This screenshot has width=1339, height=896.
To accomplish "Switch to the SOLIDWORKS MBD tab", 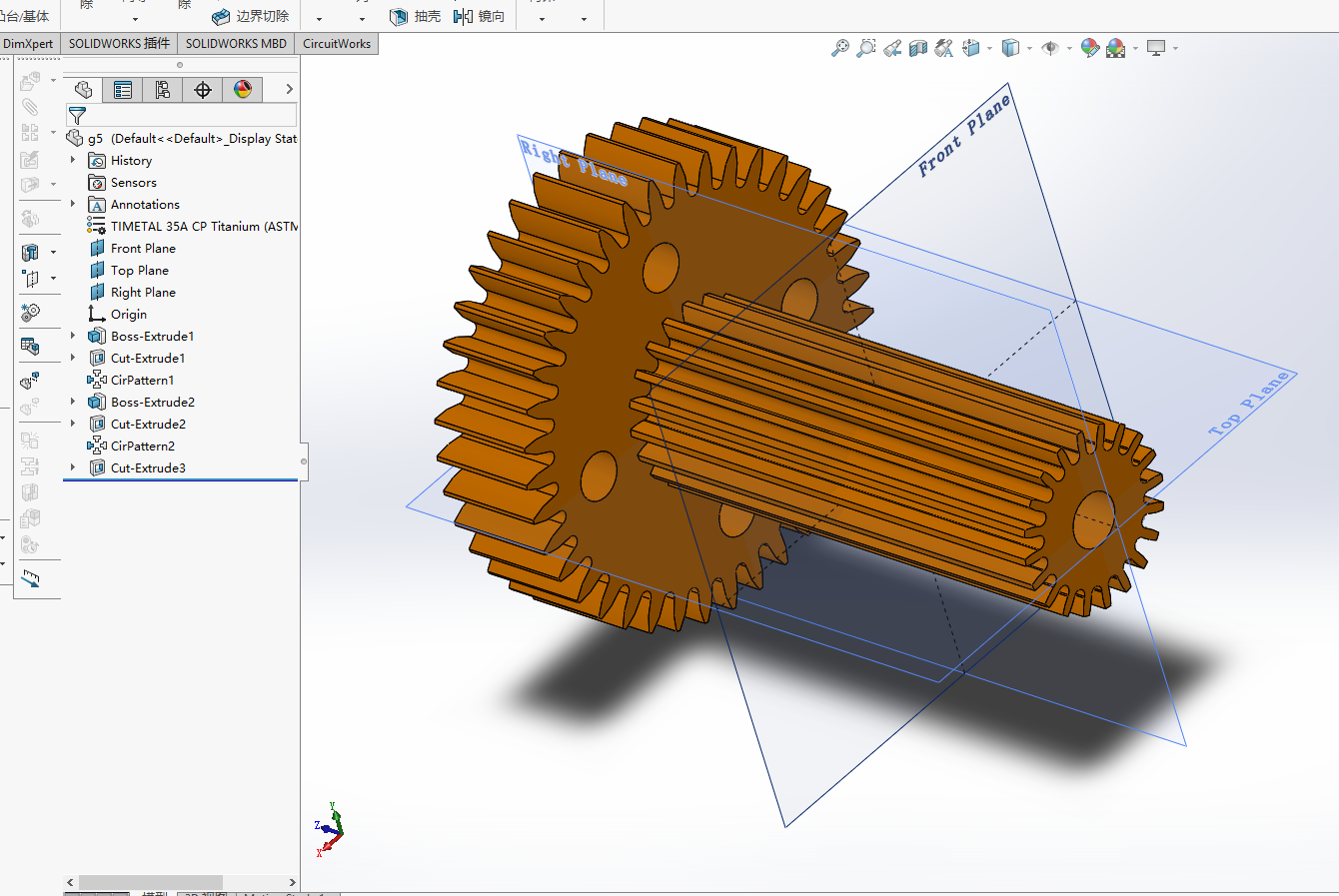I will (236, 43).
